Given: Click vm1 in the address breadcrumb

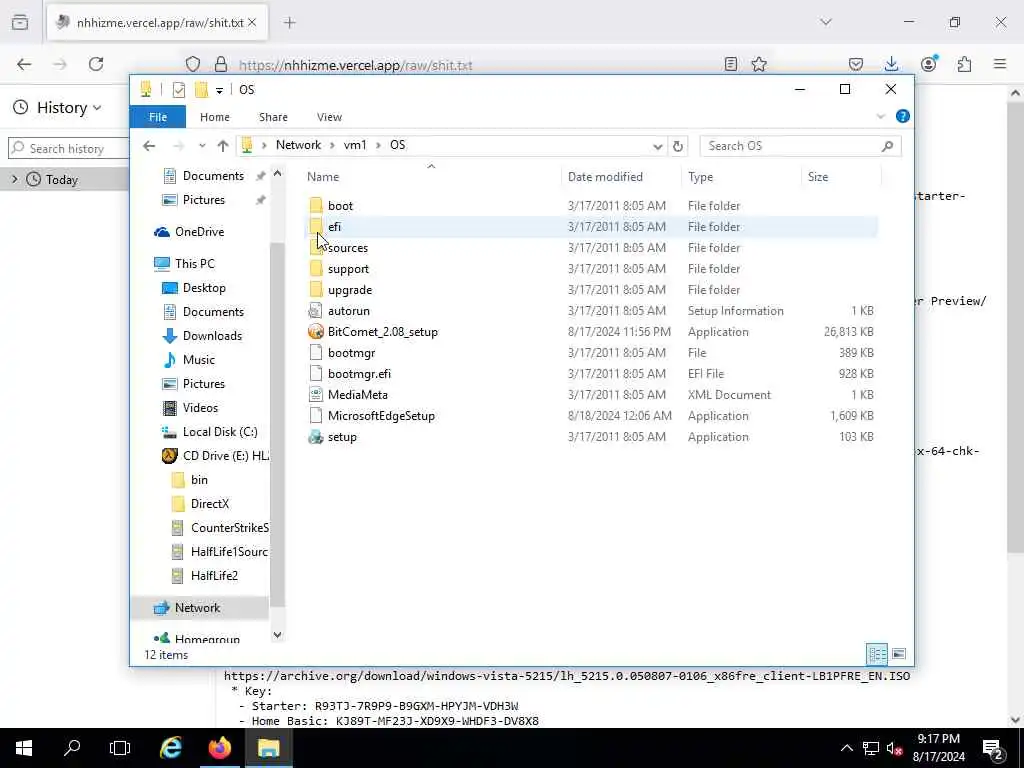Looking at the screenshot, I should [355, 145].
